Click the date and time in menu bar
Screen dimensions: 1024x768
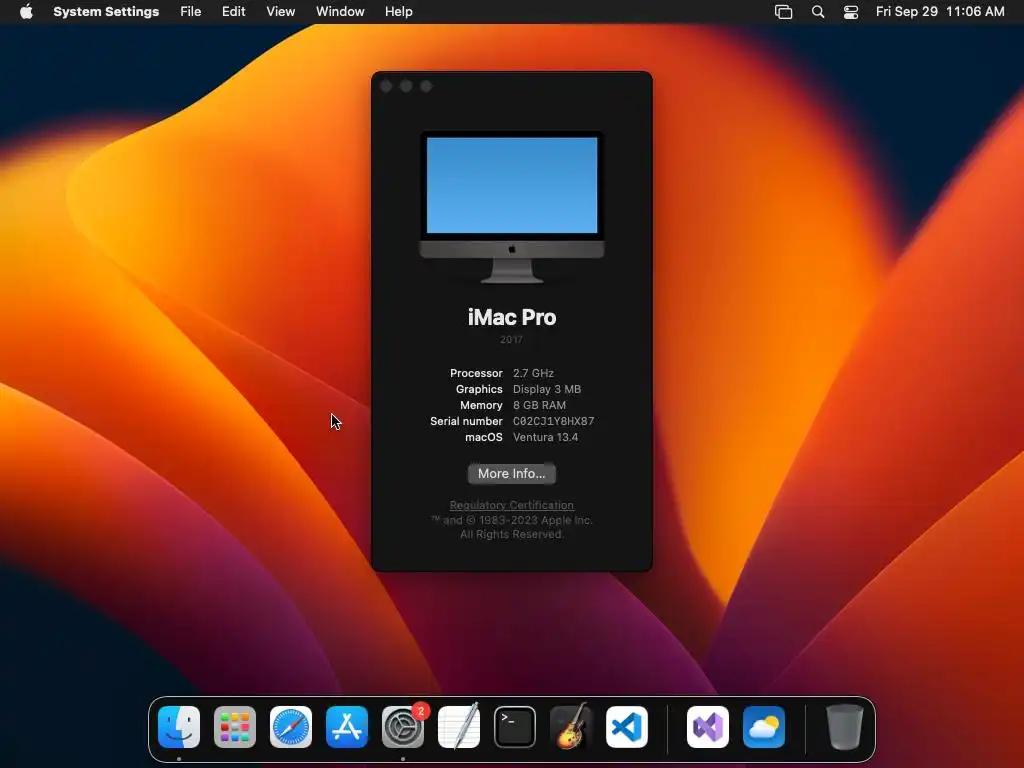tap(940, 12)
